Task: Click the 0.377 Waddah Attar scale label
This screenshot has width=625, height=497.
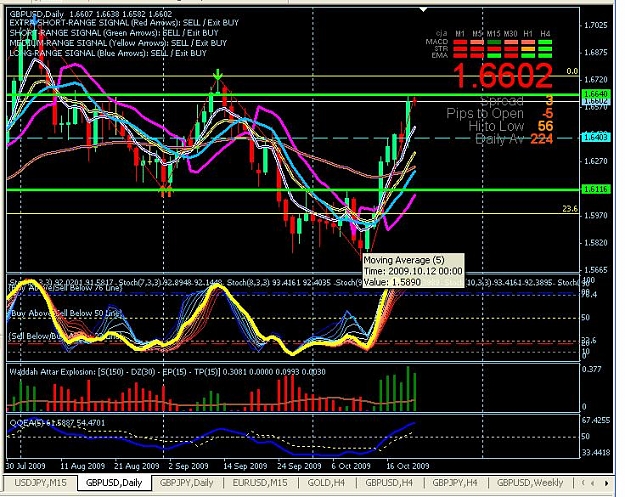Action: pyautogui.click(x=592, y=369)
